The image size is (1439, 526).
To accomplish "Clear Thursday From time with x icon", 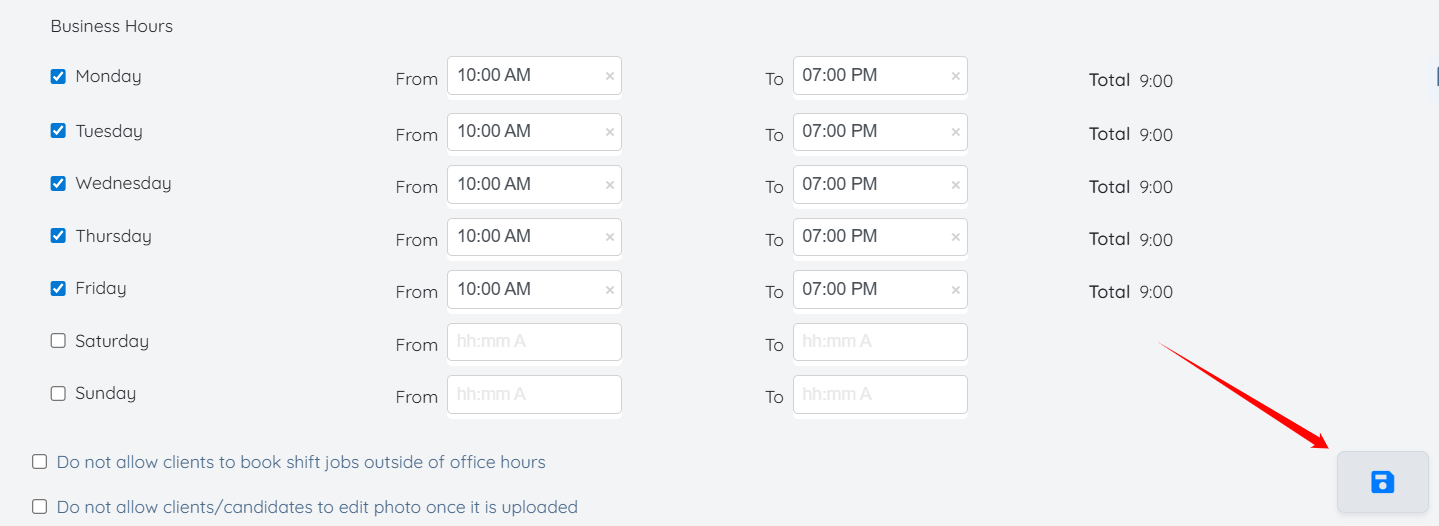I will [x=609, y=237].
